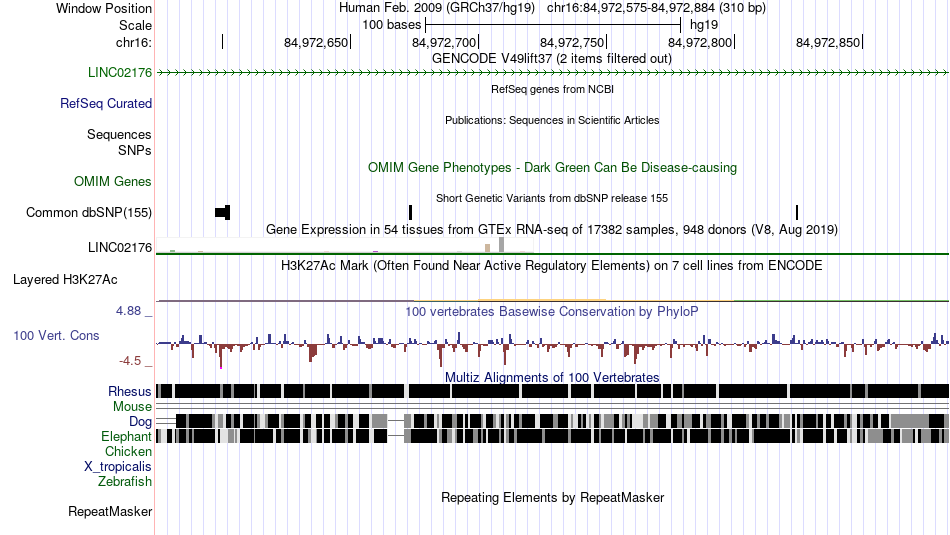
Task: Click the LINC02176 GTEx expression label
Action: 119,248
